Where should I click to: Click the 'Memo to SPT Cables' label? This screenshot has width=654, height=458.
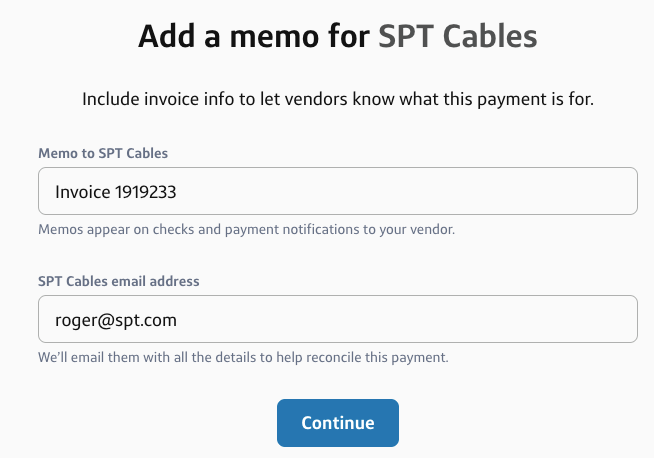103,154
